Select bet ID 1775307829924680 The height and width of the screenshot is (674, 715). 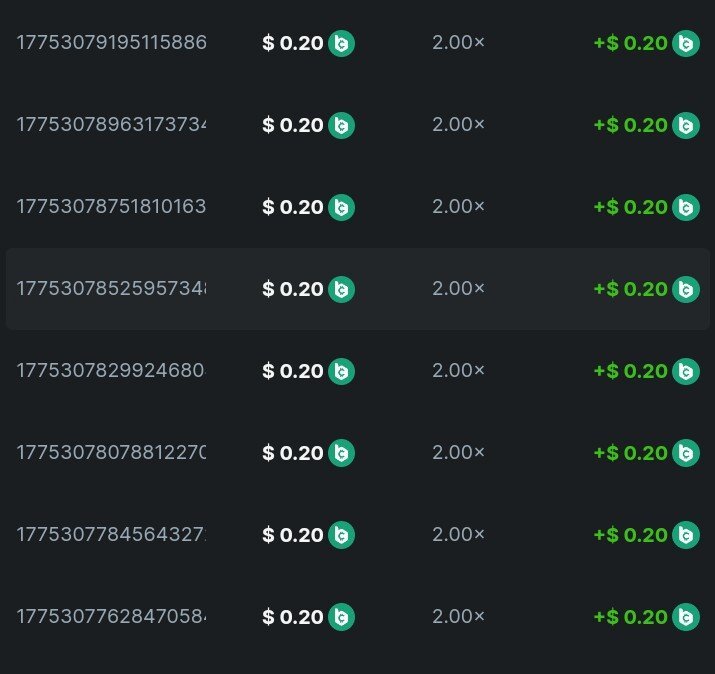pos(111,371)
